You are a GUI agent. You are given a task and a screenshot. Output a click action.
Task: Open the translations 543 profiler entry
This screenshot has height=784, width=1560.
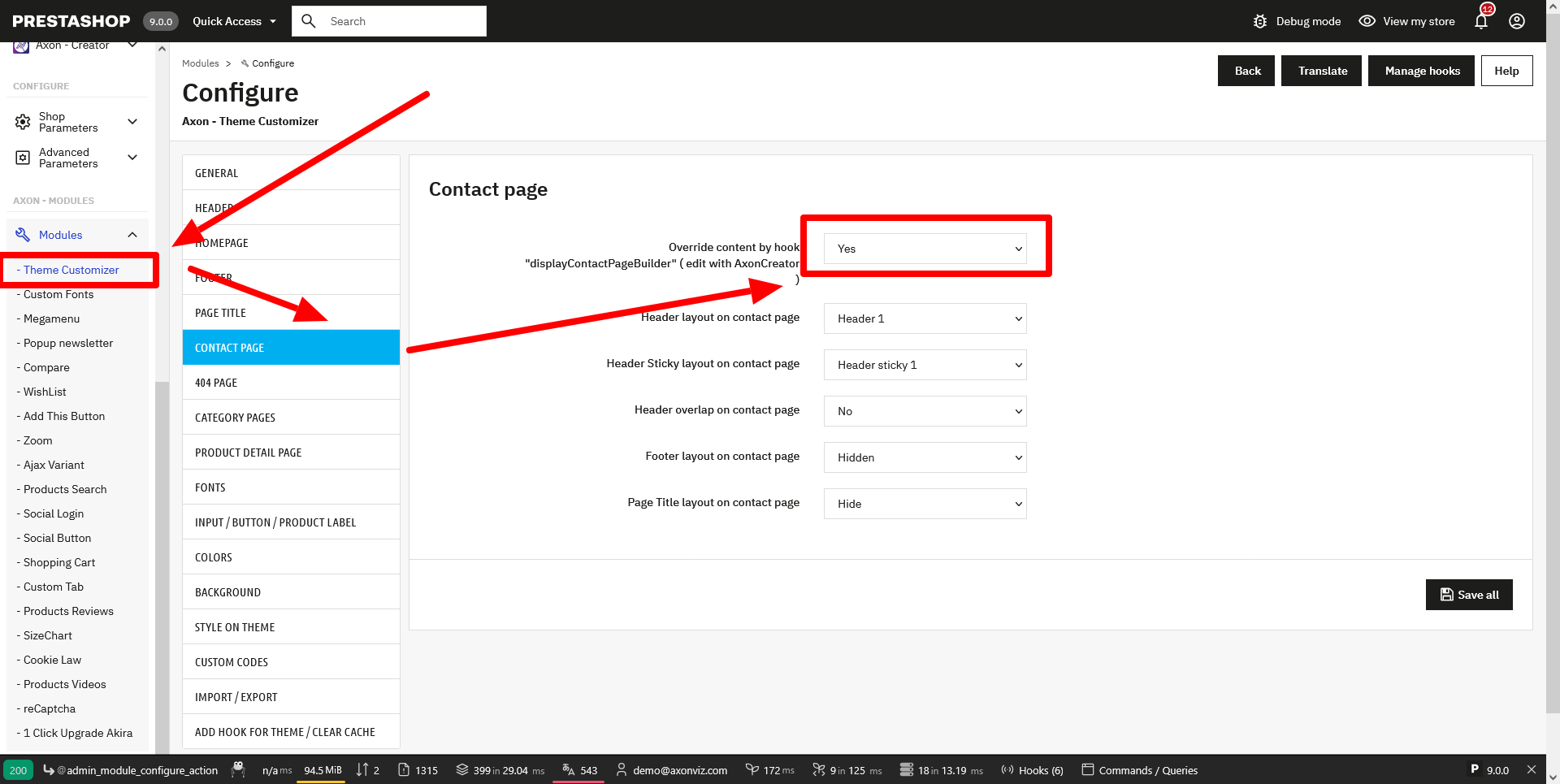(579, 770)
